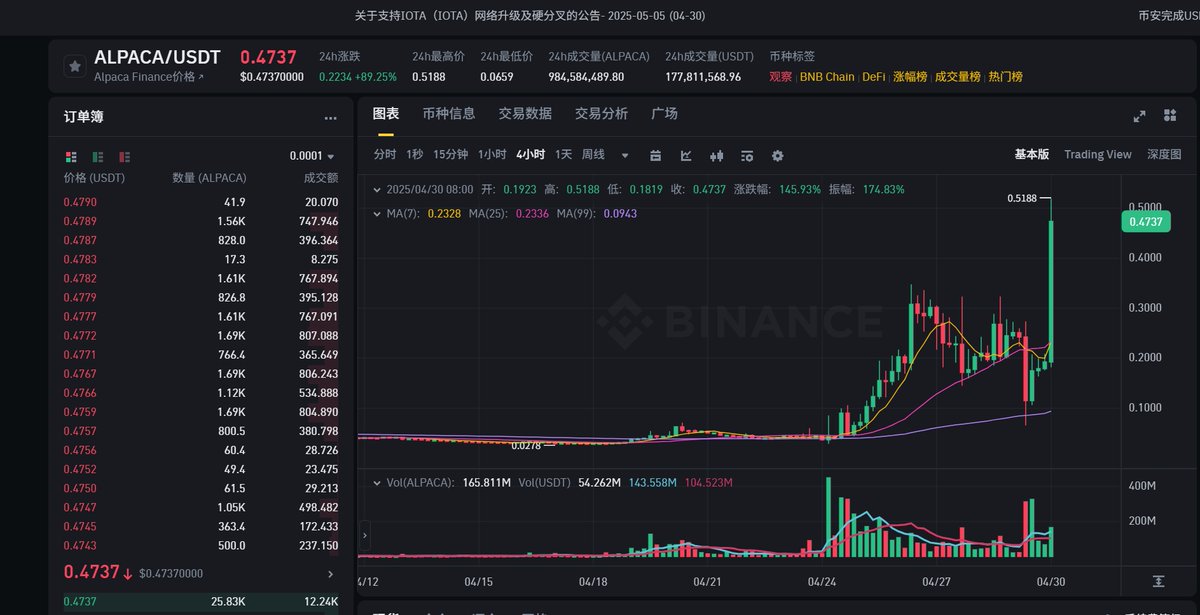Click the large red 0.4737 last price
This screenshot has height=615, width=1200.
click(91, 573)
